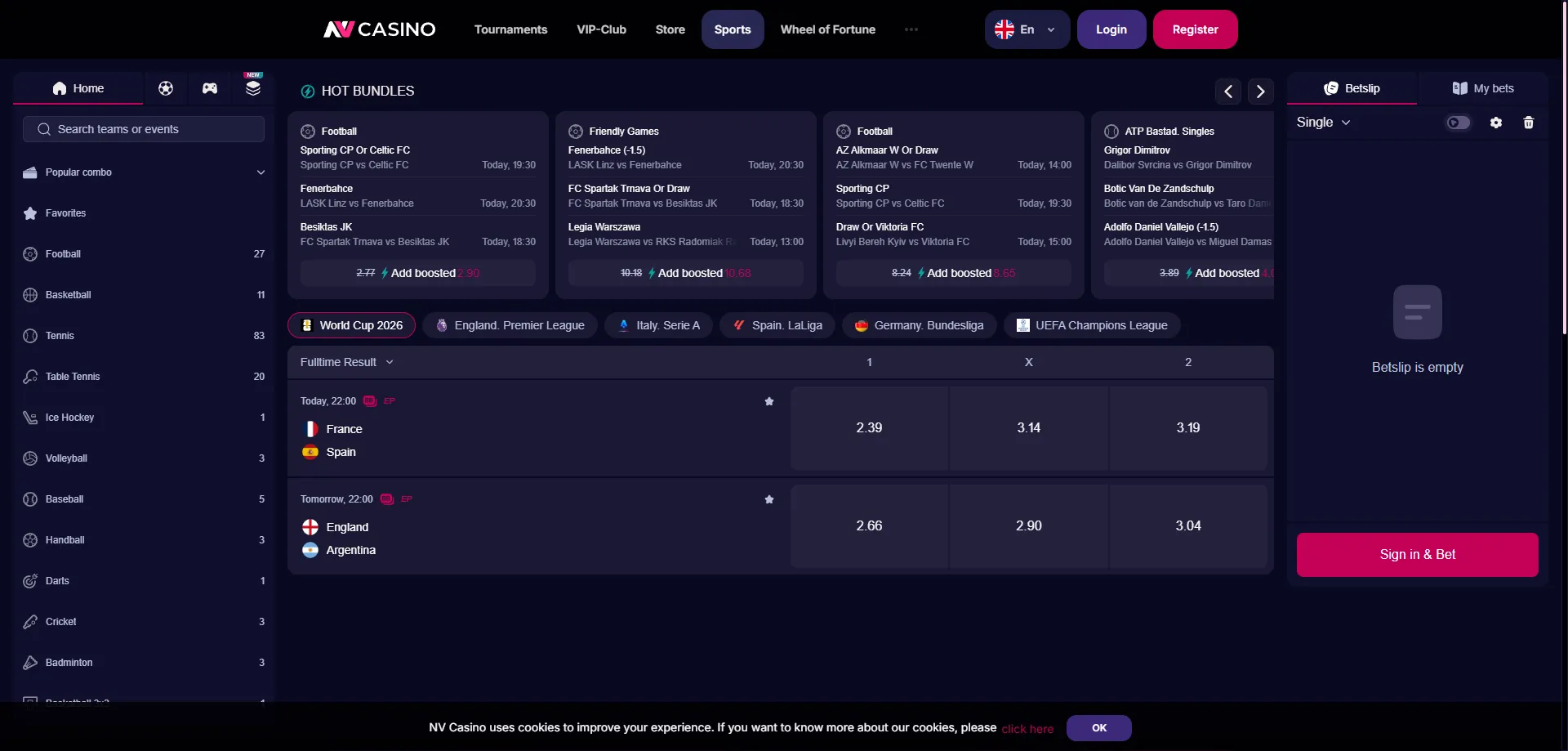Open the Fulltime Result market dropdown
This screenshot has width=1568, height=751.
(347, 362)
